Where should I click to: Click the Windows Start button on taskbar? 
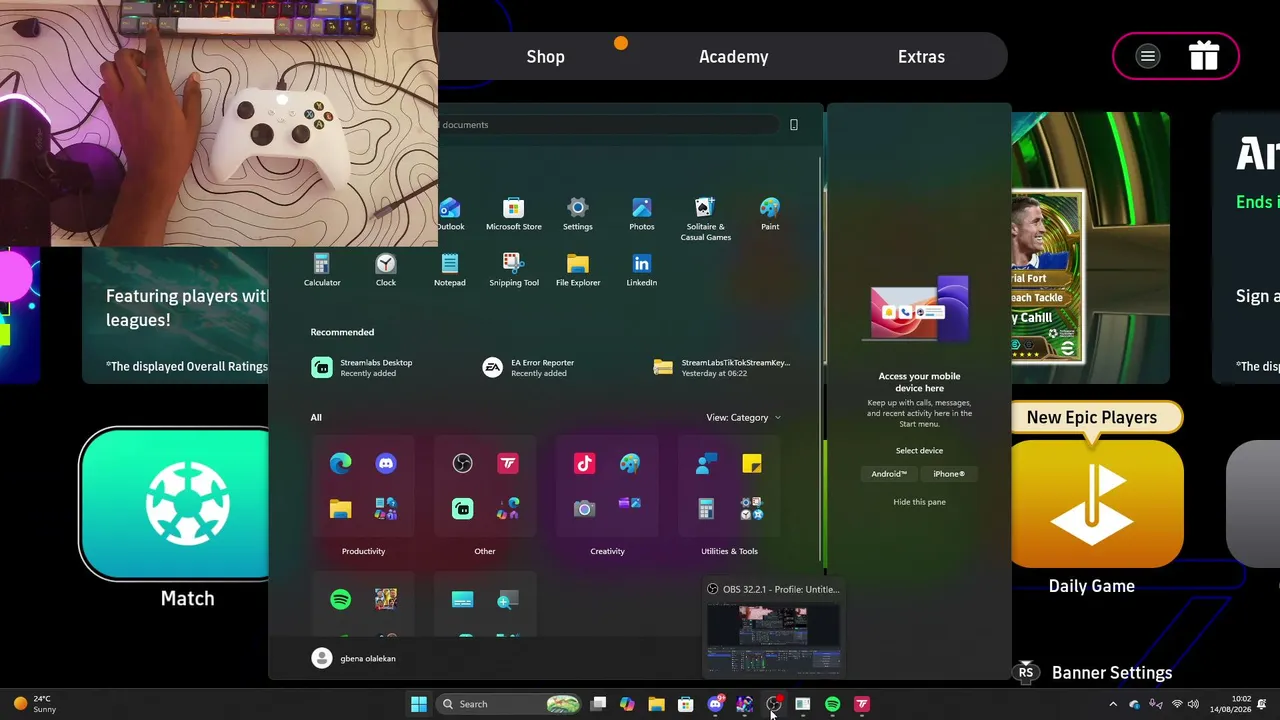tap(419, 704)
